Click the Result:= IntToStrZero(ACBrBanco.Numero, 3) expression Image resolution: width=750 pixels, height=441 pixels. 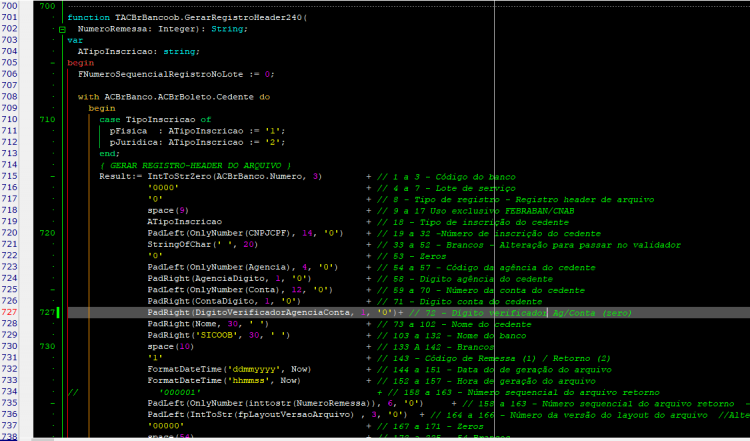pos(210,176)
